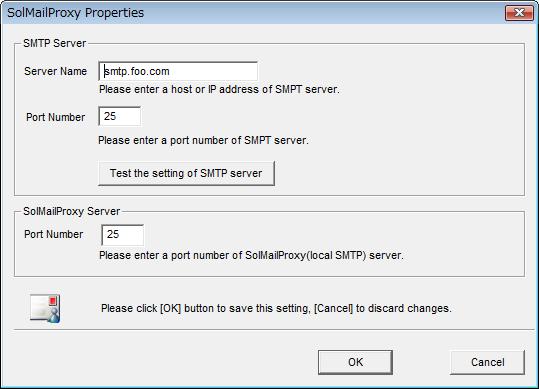The width and height of the screenshot is (539, 389).
Task: Click the Port Number label under SolMailProxy Server
Action: [x=54, y=234]
